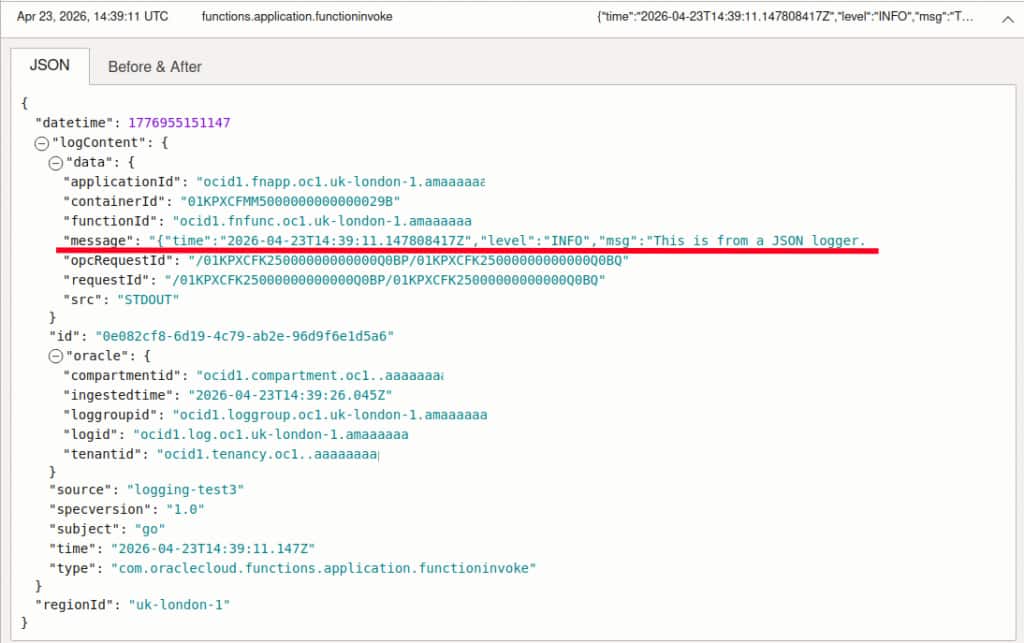Click the logid value ocid1.log
Image resolution: width=1024 pixels, height=643 pixels.
click(x=271, y=434)
